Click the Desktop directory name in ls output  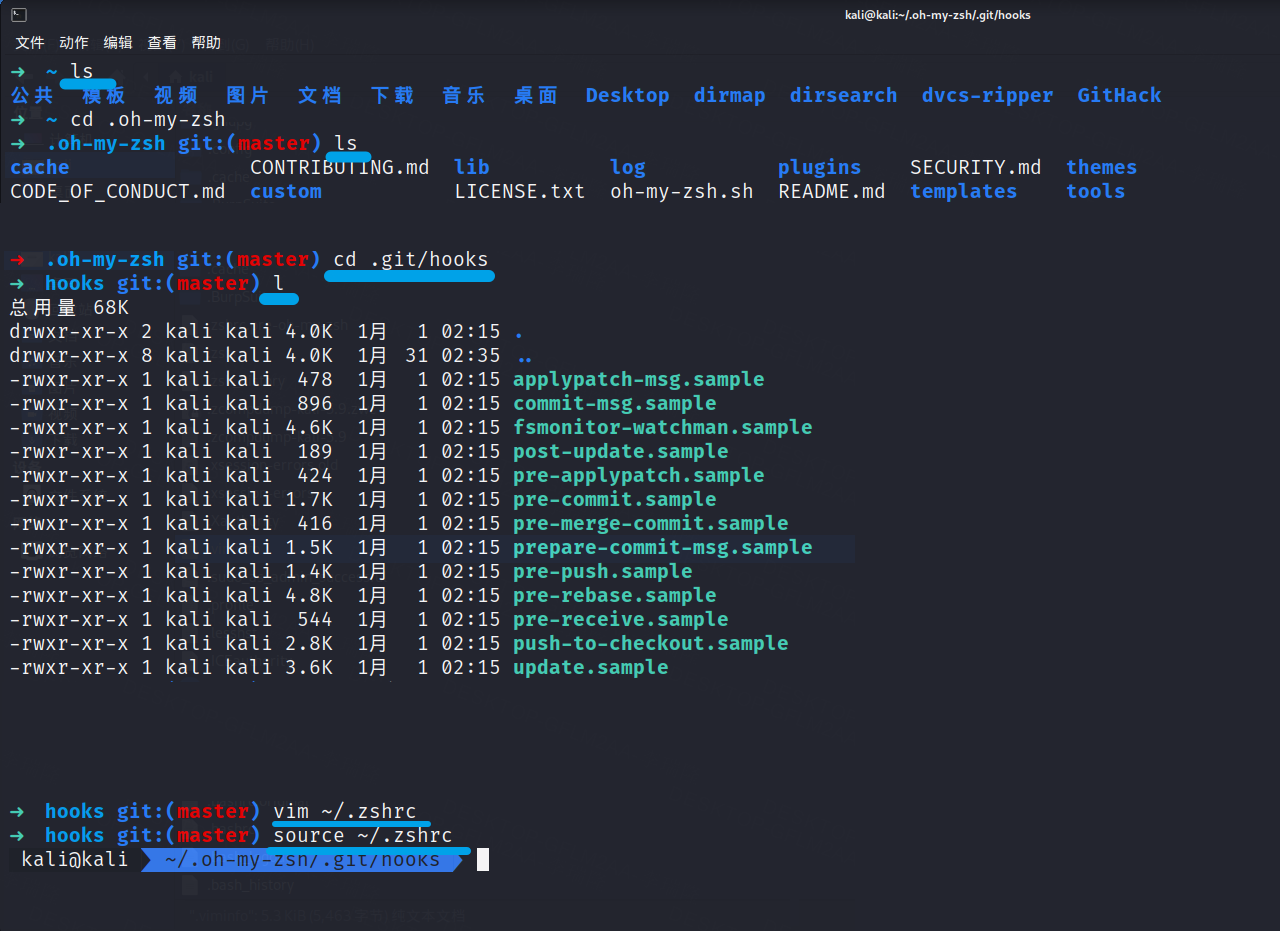(x=627, y=95)
